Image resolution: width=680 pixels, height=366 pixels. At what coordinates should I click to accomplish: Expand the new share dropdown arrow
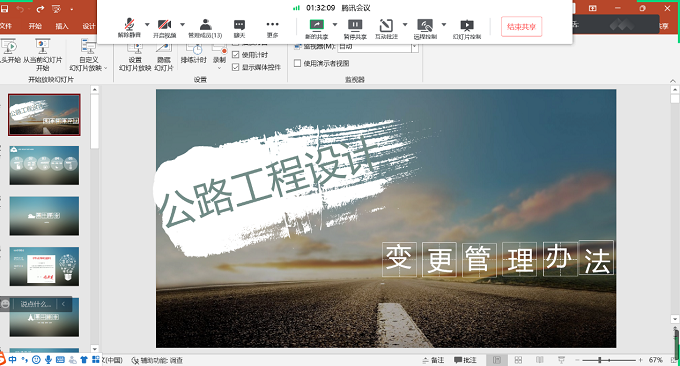[334, 25]
